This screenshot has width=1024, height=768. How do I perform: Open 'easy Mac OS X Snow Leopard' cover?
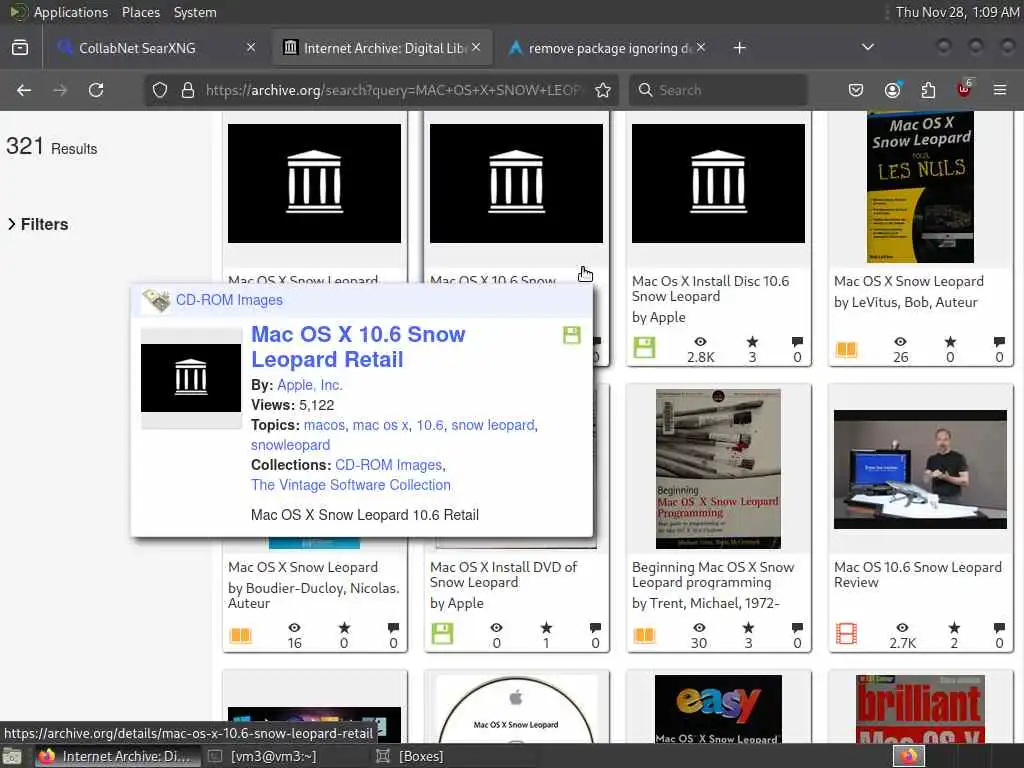click(x=718, y=709)
